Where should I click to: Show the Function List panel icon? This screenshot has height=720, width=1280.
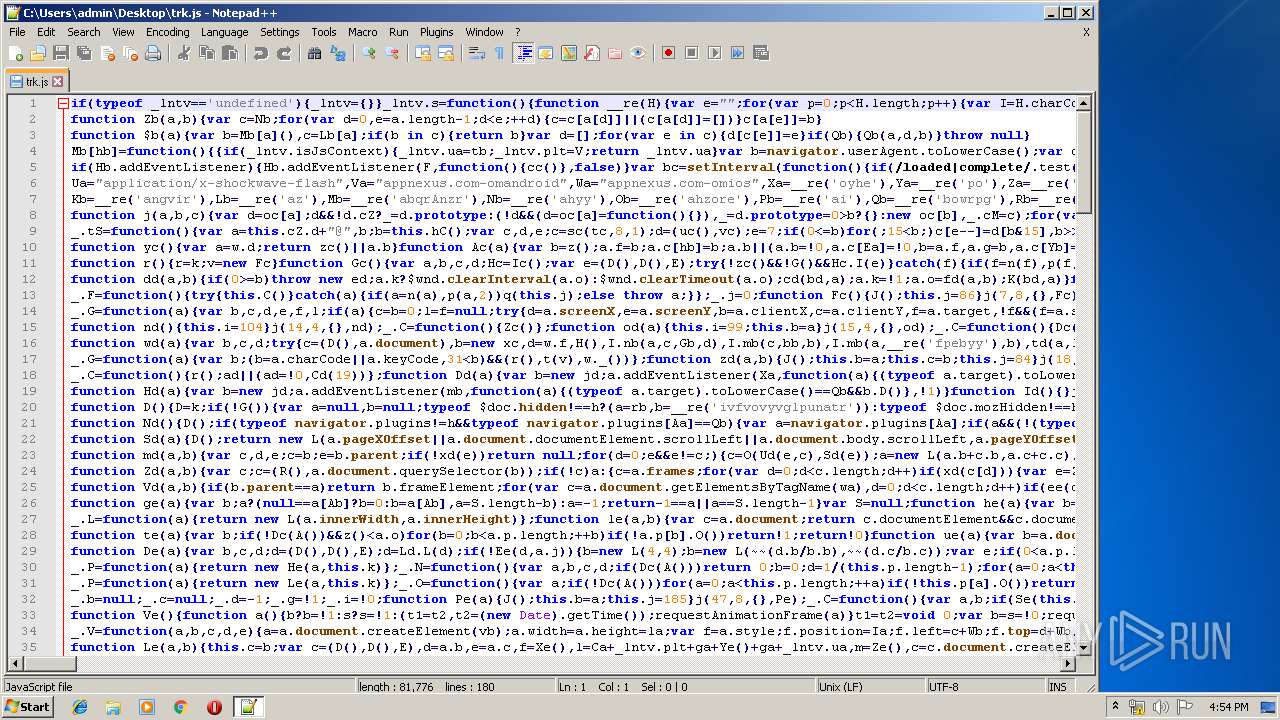(x=592, y=53)
